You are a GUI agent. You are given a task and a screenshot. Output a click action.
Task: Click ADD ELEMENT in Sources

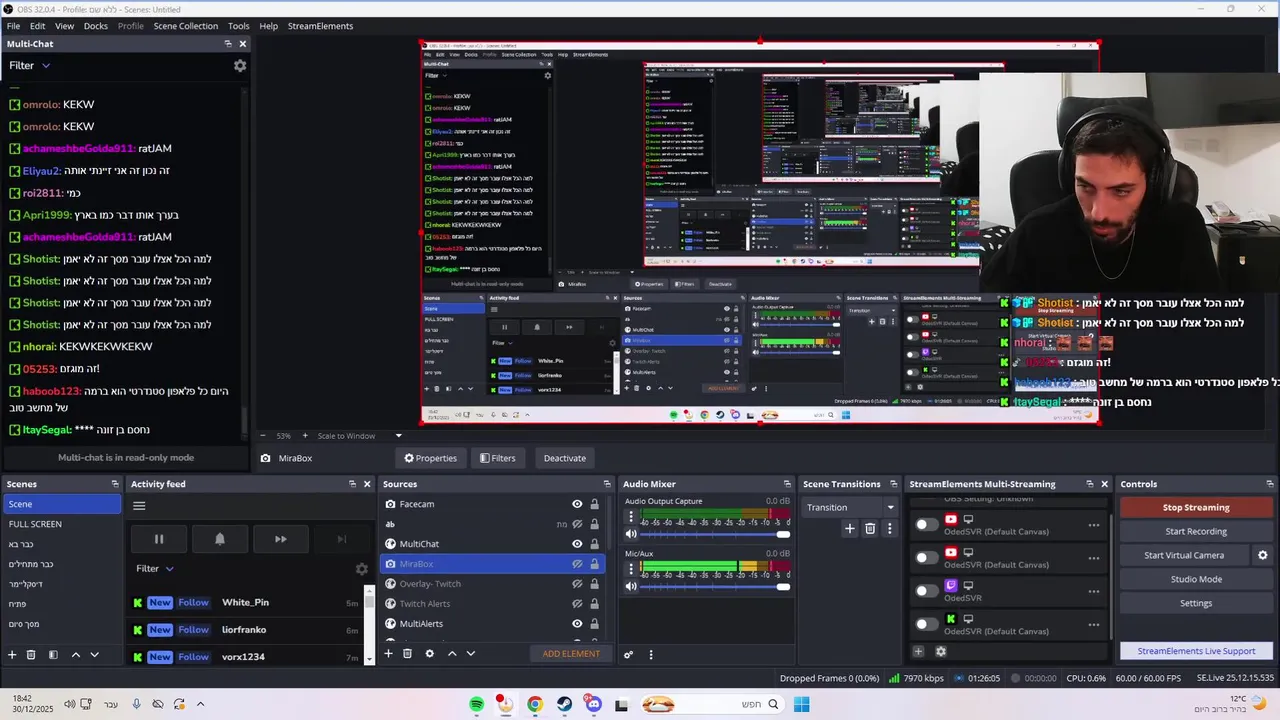[x=571, y=654]
